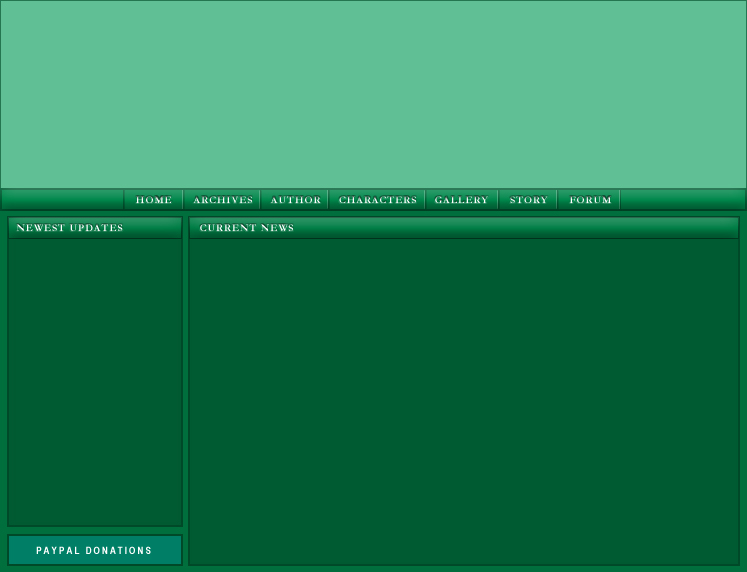
Task: View the Characters section
Action: tap(377, 200)
